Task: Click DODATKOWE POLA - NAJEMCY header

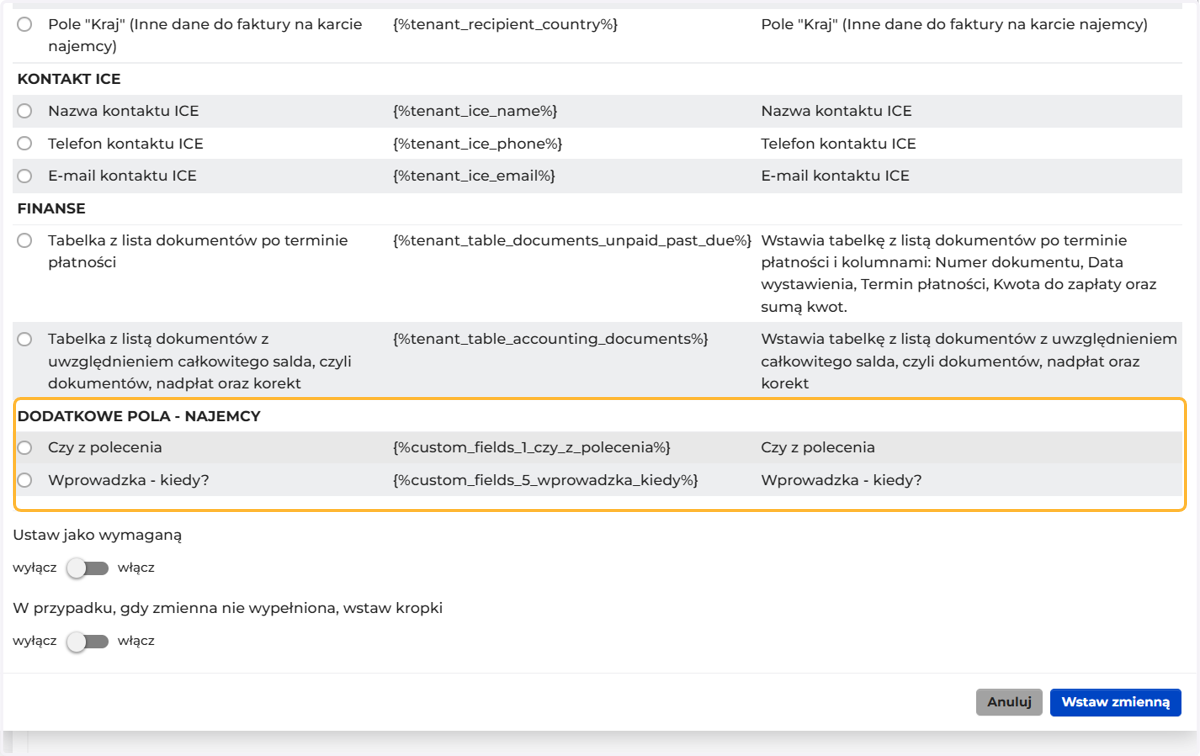Action: (139, 416)
